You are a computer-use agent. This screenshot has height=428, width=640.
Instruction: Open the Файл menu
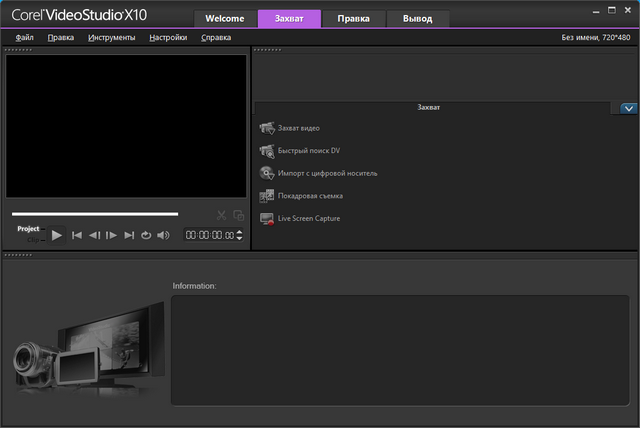[x=25, y=37]
